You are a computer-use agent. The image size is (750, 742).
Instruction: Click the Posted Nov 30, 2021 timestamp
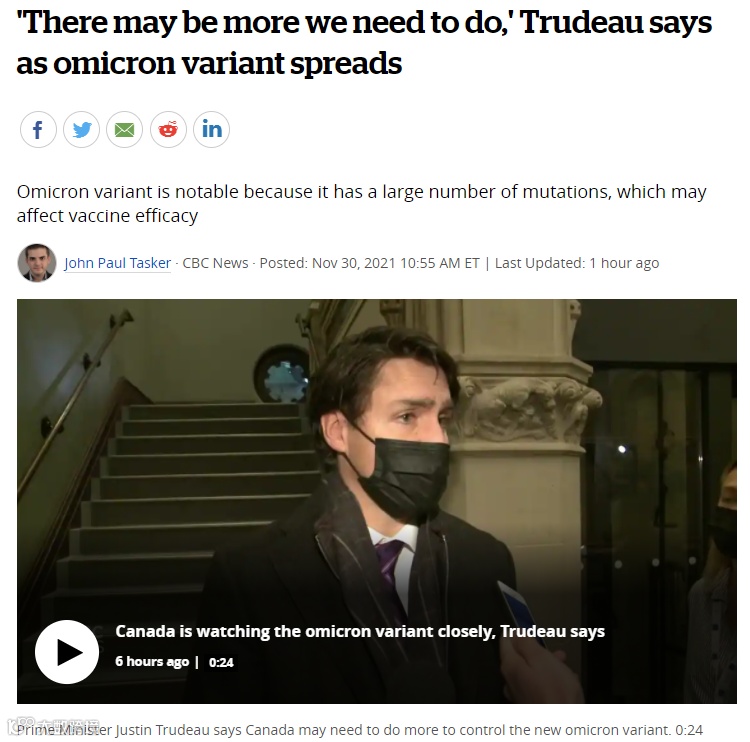point(369,263)
